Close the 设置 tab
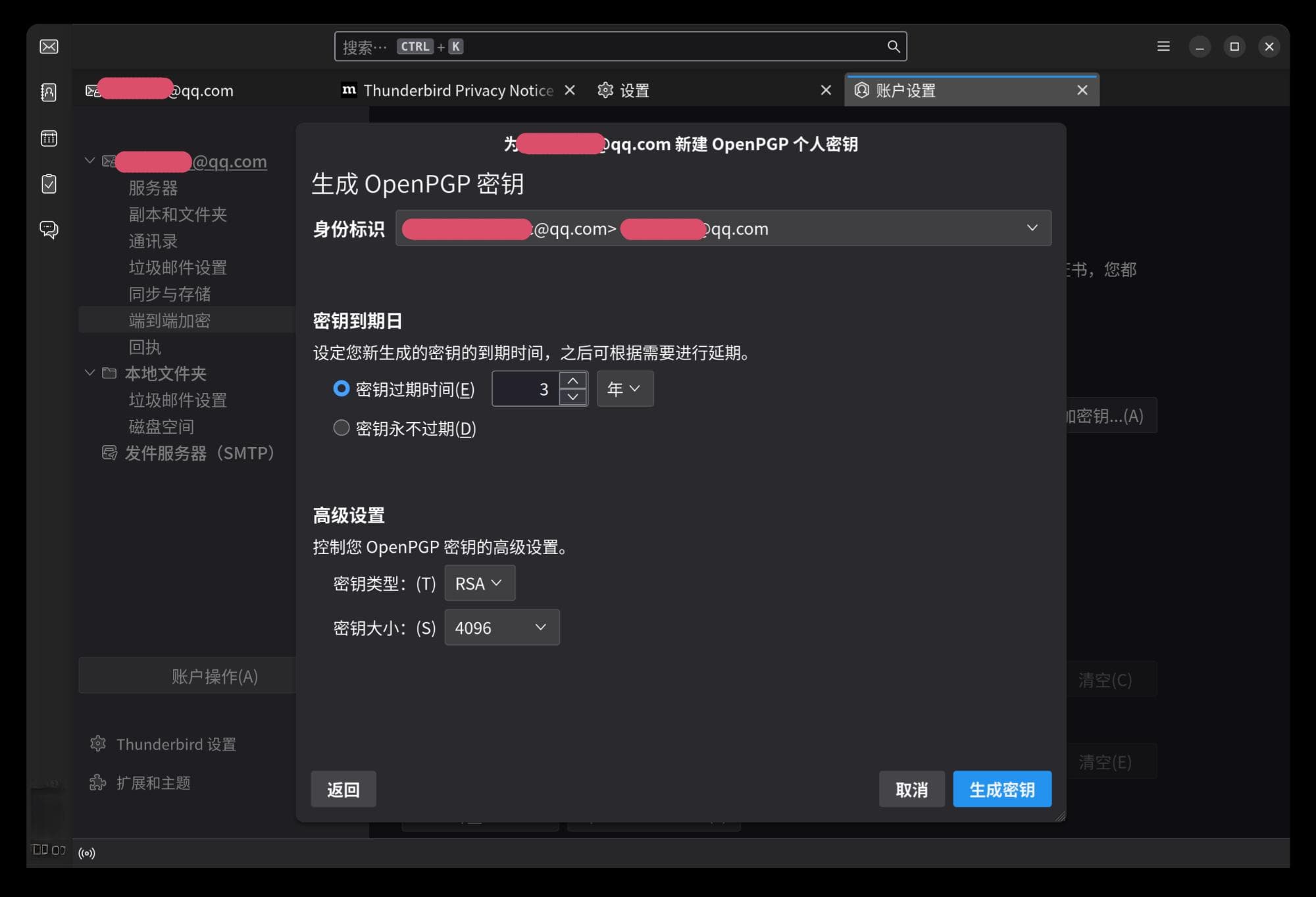The width and height of the screenshot is (1316, 897). point(826,90)
